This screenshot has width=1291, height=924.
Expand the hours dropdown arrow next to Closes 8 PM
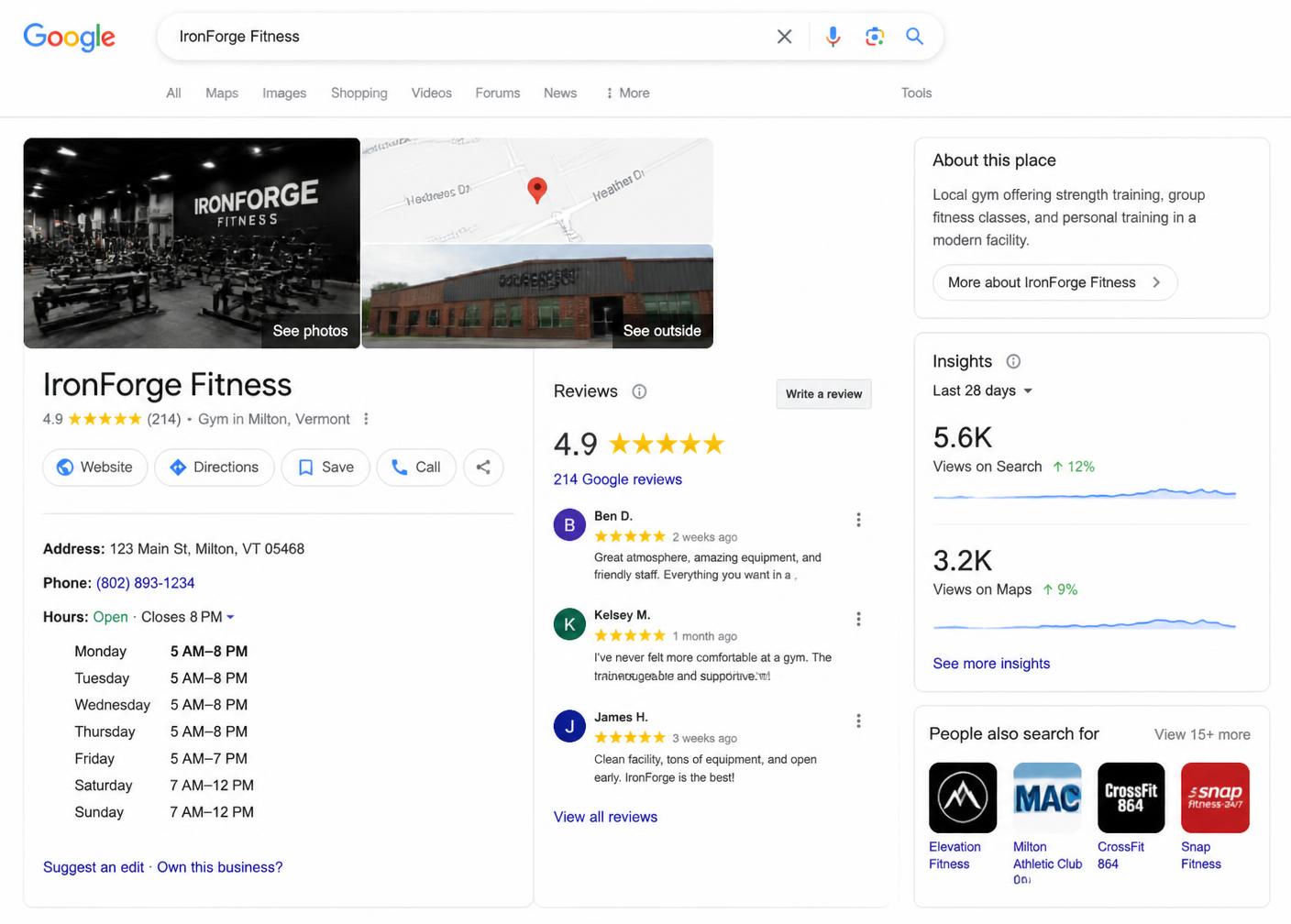click(x=230, y=617)
